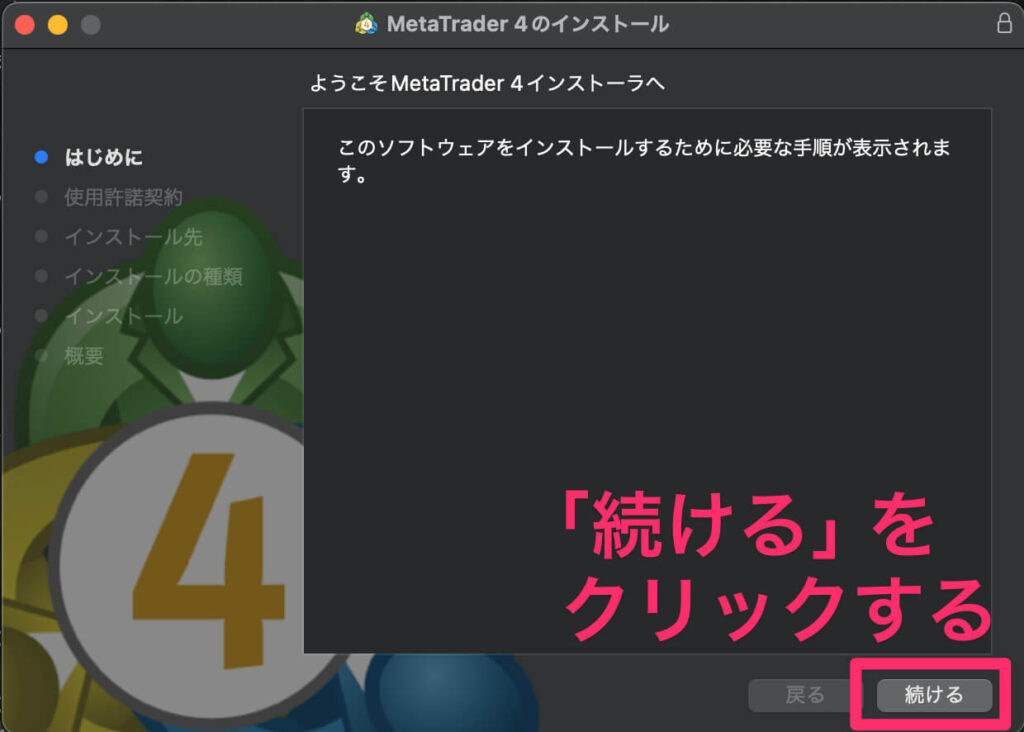Click the gray dot beside 概要
Viewport: 1024px width, 732px height.
[x=40, y=356]
